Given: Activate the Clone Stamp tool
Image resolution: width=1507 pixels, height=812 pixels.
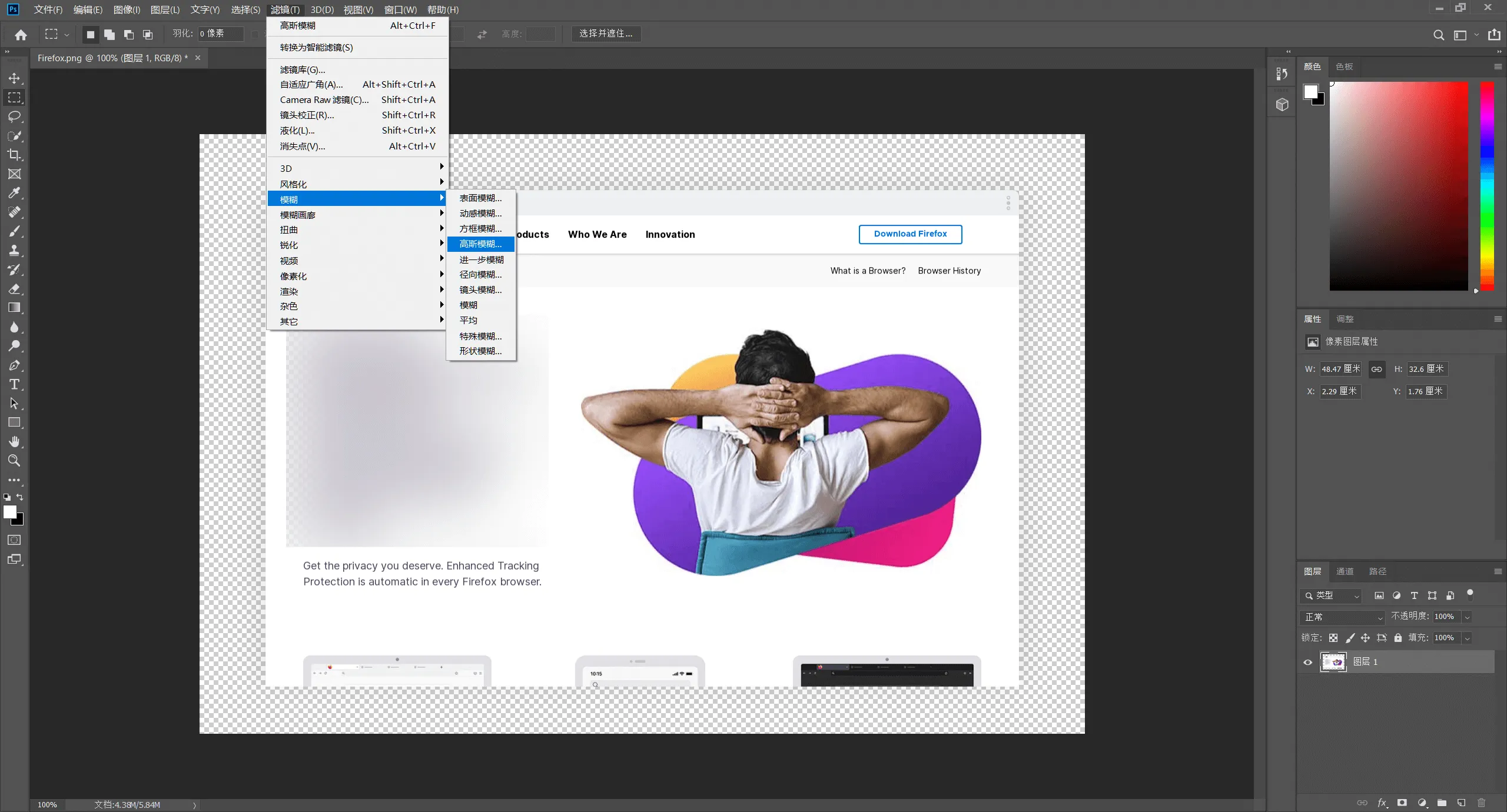Looking at the screenshot, I should coord(15,250).
